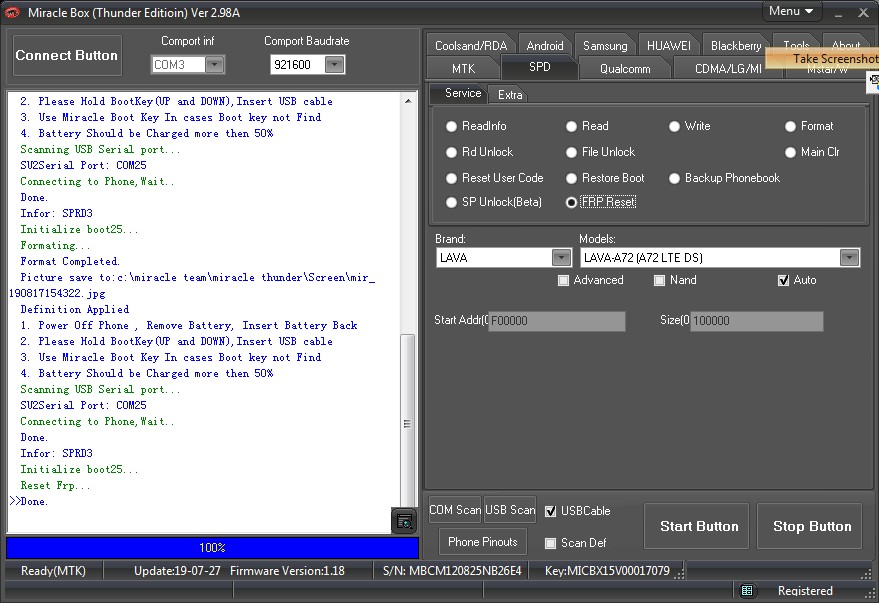
Task: Open the log screenshot tool icon
Action: [x=404, y=521]
